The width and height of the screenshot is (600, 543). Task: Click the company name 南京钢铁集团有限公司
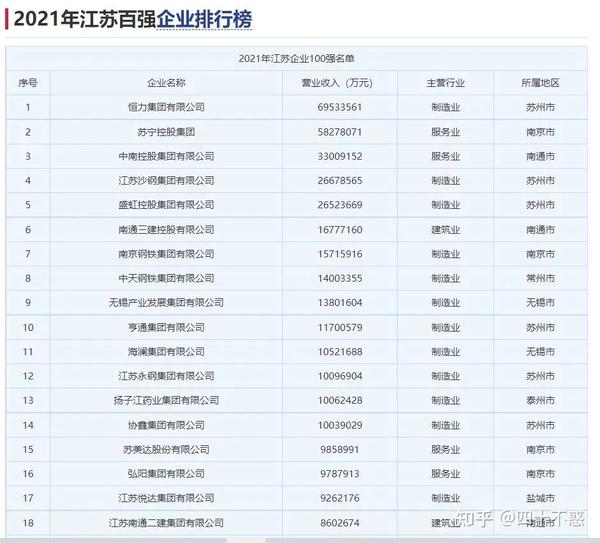166,254
